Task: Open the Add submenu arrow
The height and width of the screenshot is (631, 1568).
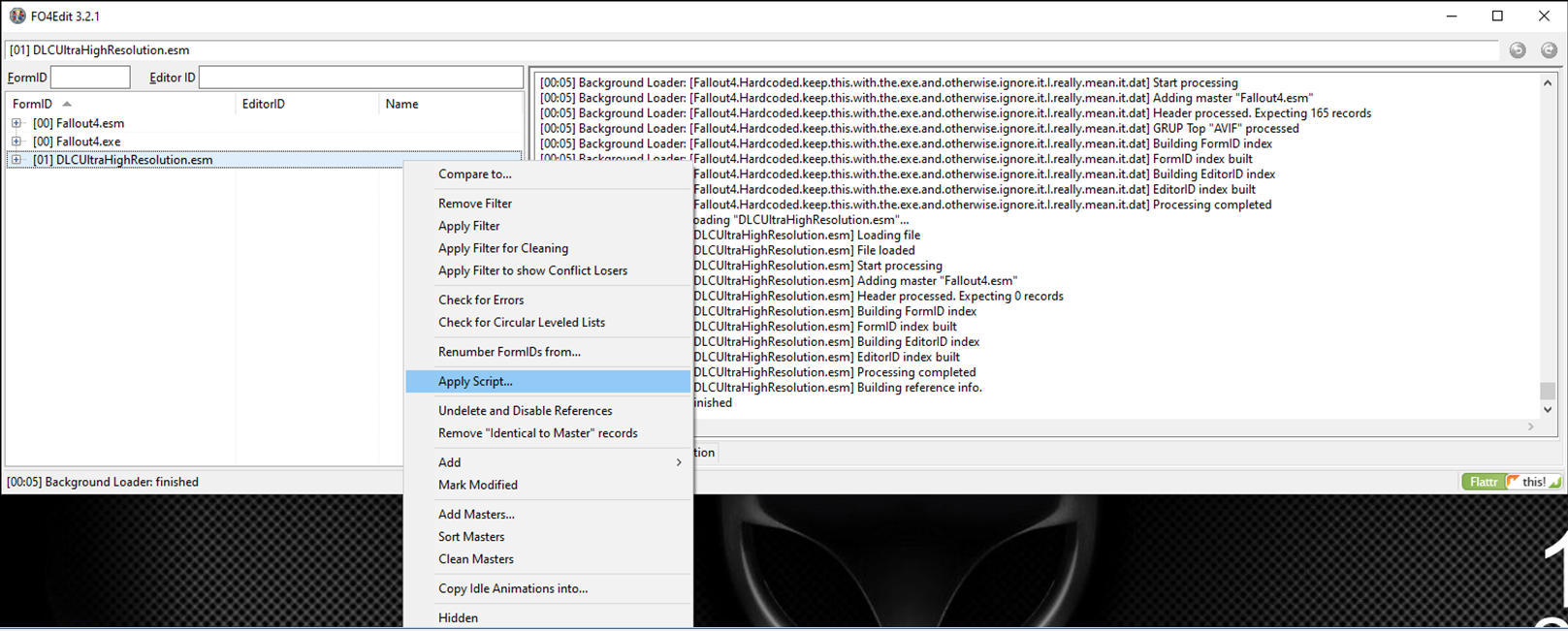Action: click(x=678, y=462)
